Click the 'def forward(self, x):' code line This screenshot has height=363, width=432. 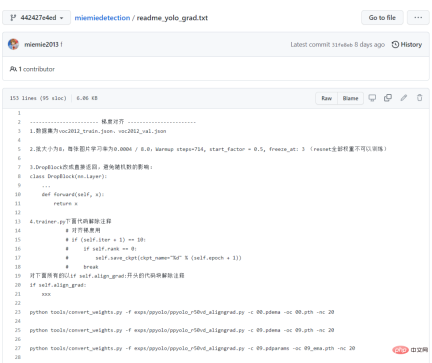pyautogui.click(x=73, y=194)
